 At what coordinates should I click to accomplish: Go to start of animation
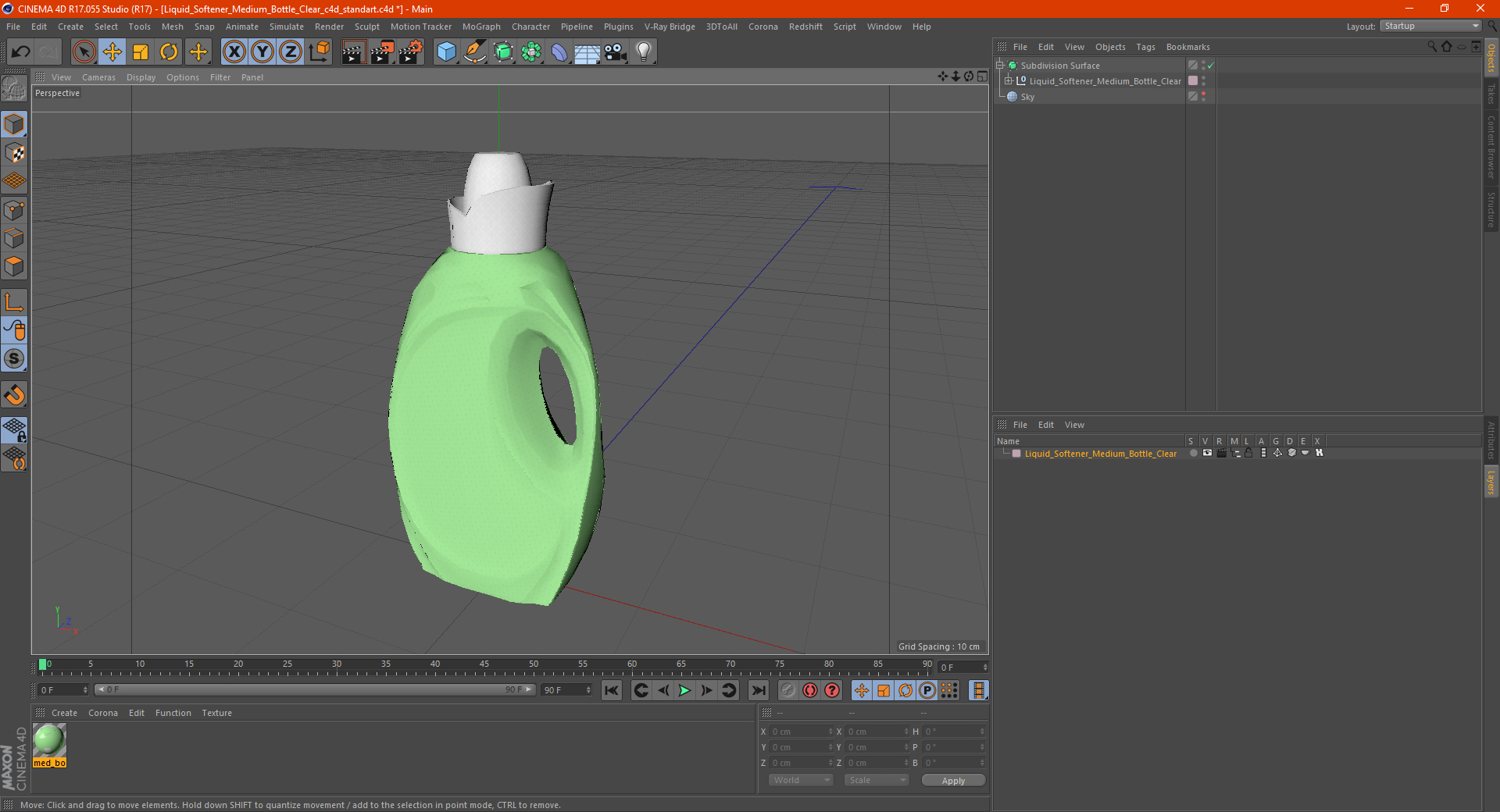point(612,690)
